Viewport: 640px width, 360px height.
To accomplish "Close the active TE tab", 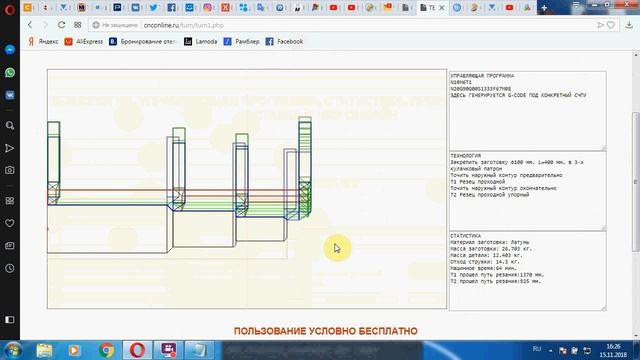I will 442,8.
